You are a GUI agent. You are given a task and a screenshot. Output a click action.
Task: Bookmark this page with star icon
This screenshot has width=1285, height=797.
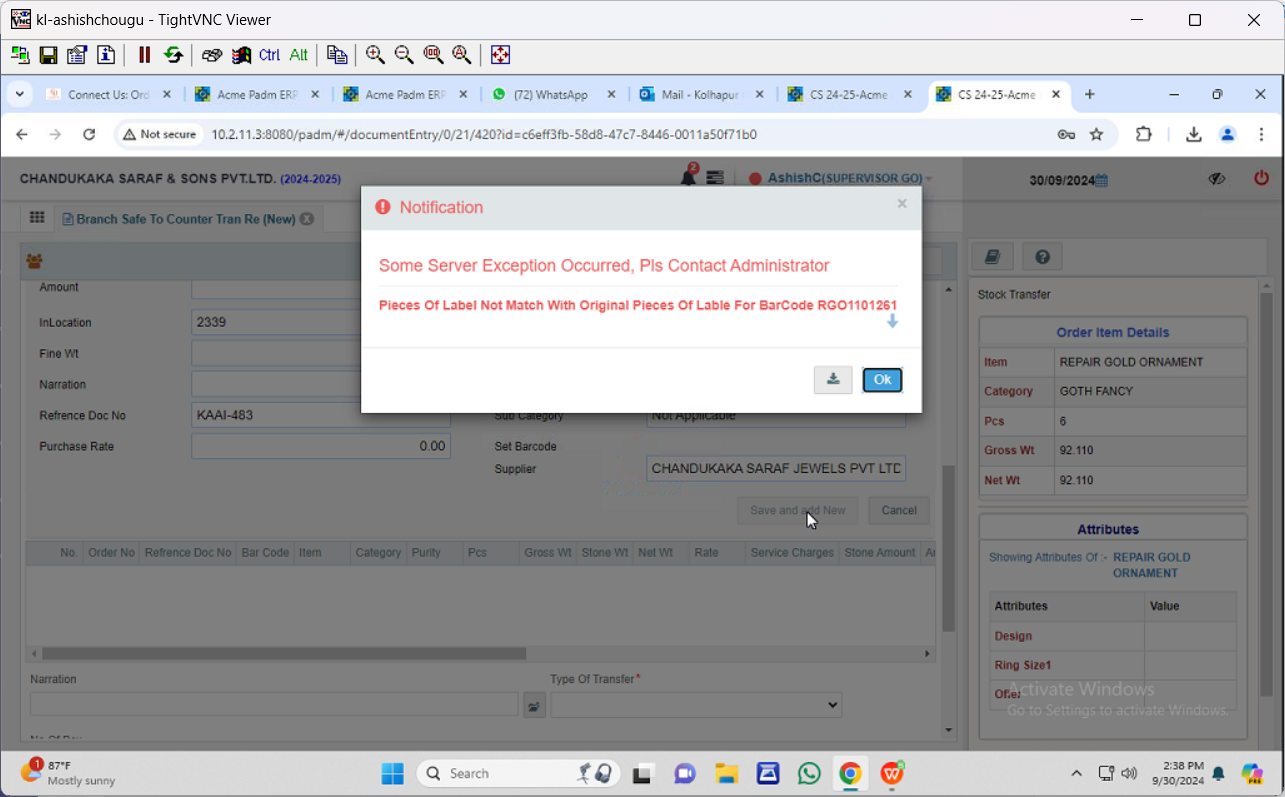coord(1096,134)
